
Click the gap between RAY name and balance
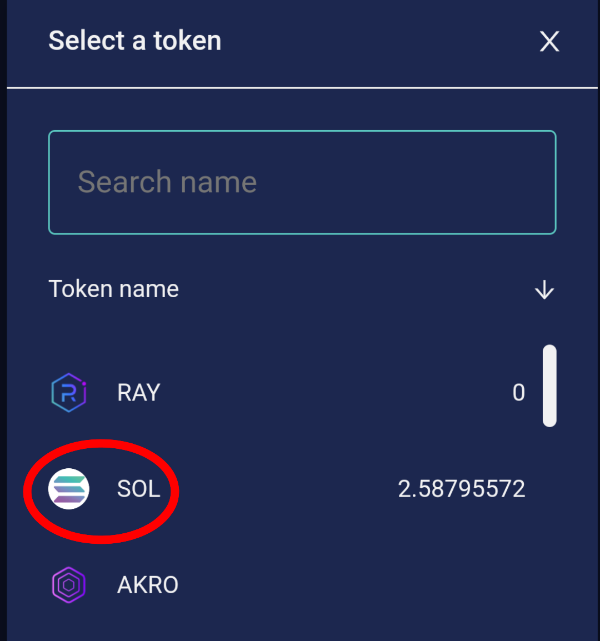[x=330, y=393]
